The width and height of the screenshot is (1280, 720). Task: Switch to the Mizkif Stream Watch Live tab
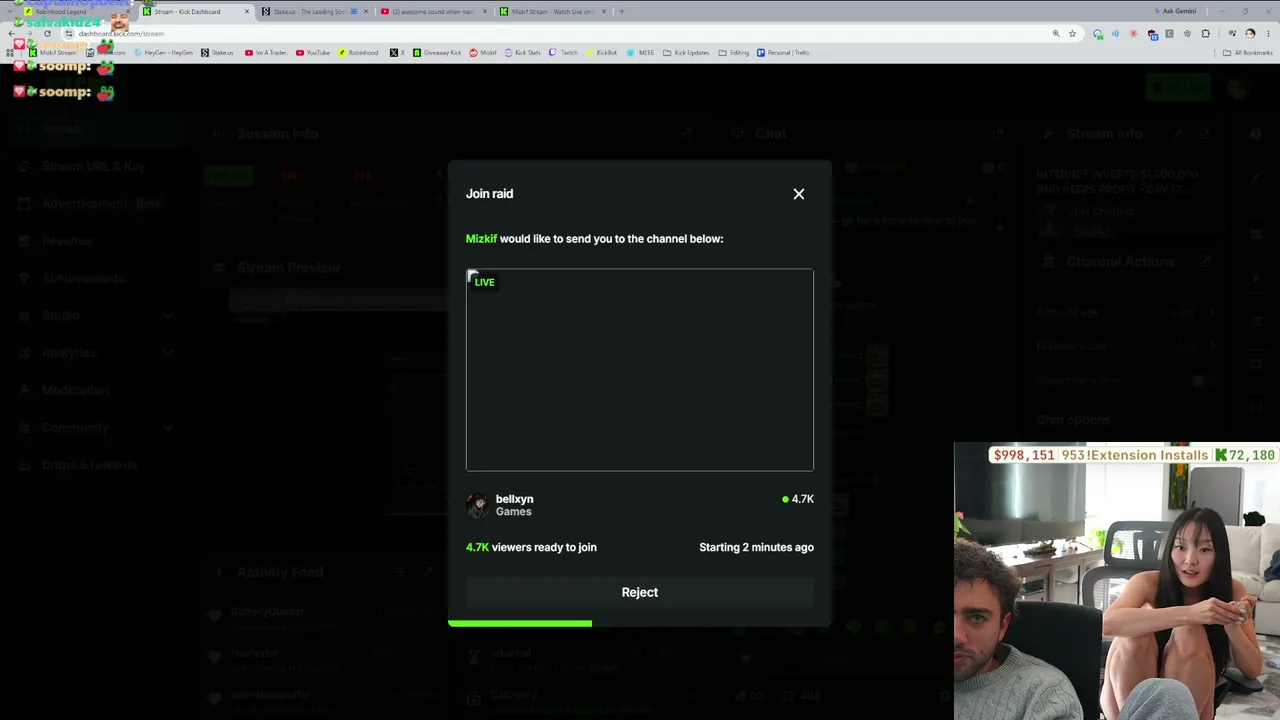coord(552,12)
